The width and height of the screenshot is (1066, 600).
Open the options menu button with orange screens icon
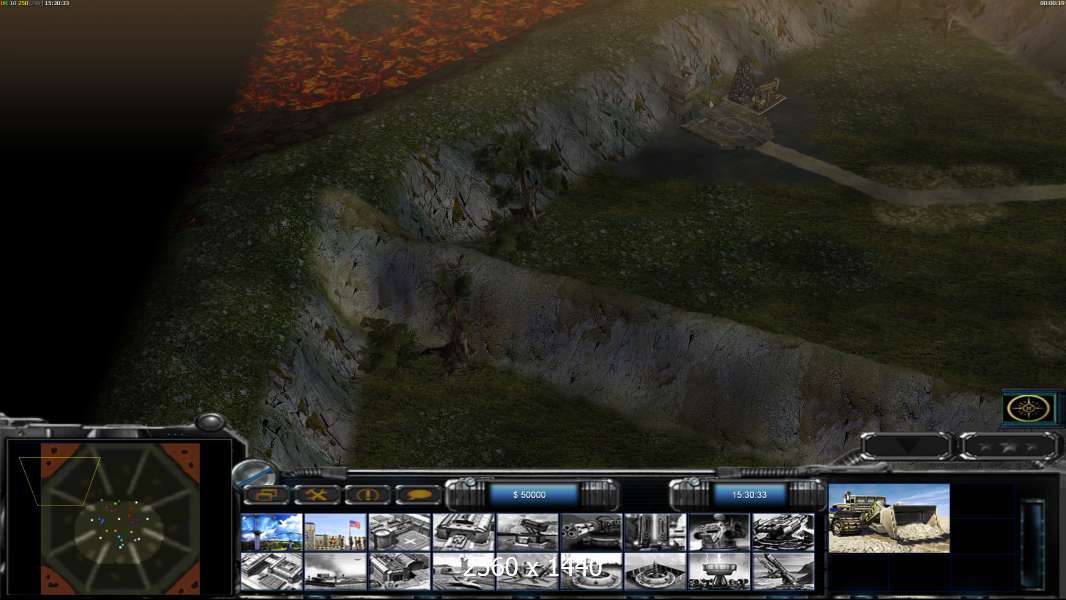[266, 494]
